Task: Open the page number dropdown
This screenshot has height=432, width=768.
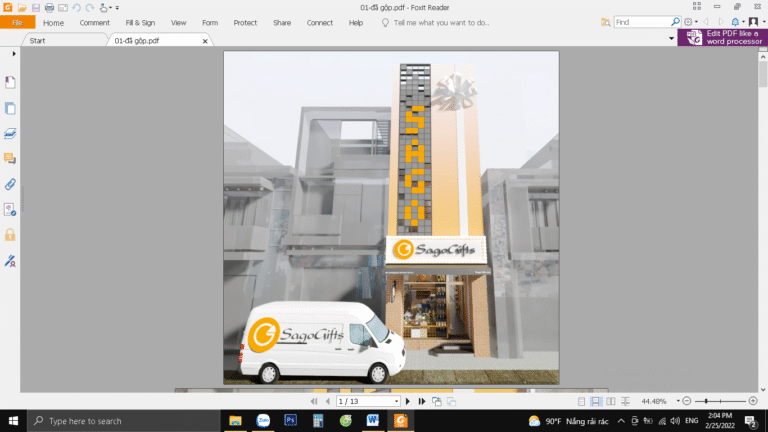Action: 396,401
